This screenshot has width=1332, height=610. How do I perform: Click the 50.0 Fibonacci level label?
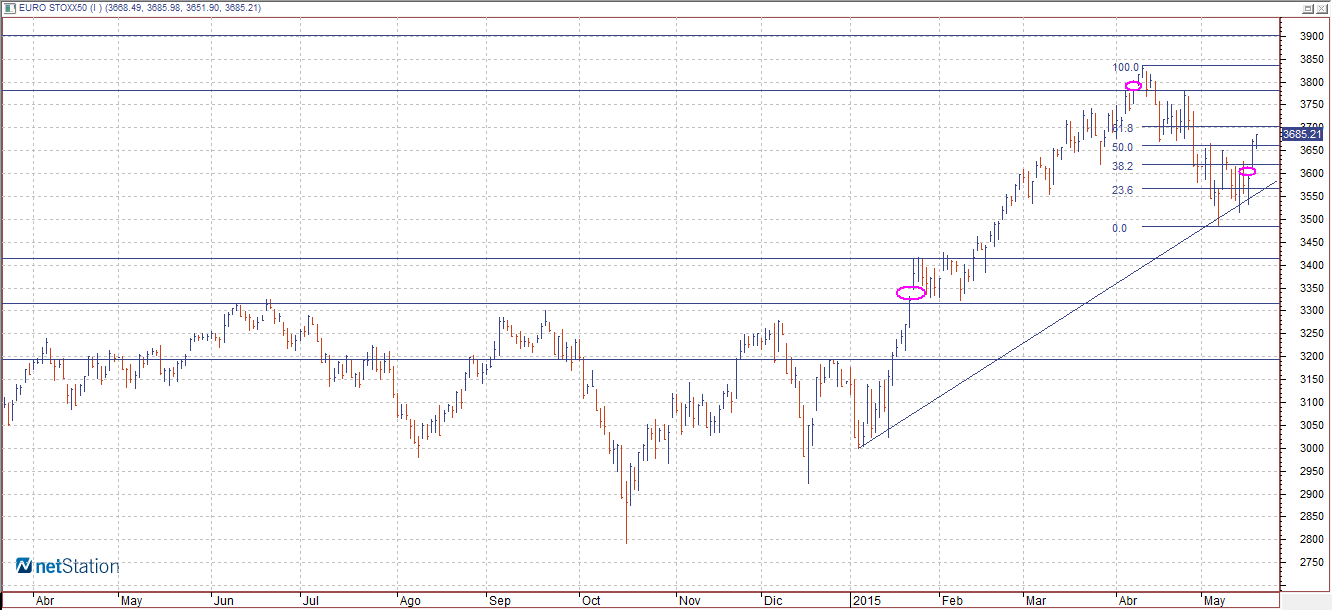click(1122, 147)
